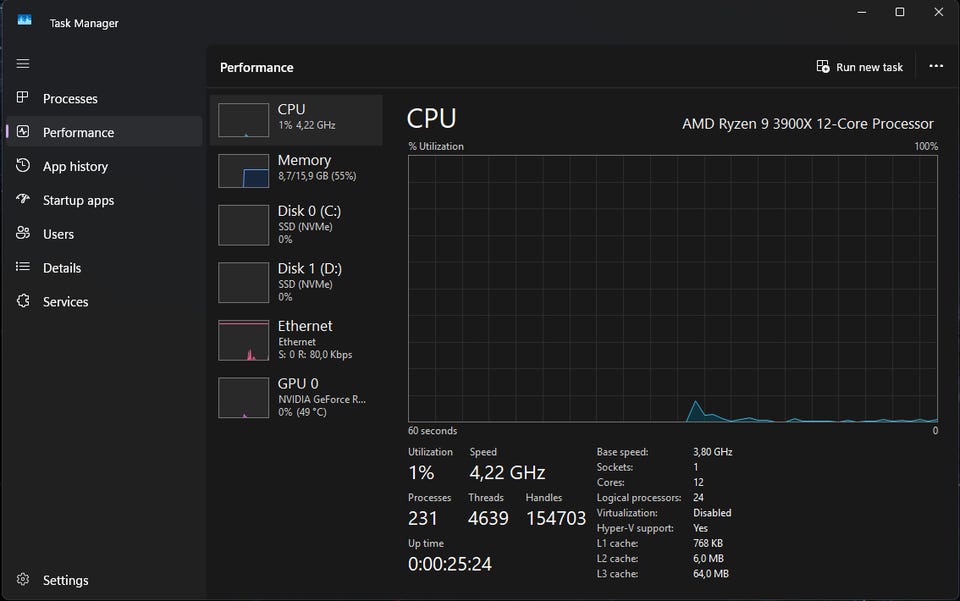Click the Processes icon in sidebar

tap(23, 98)
